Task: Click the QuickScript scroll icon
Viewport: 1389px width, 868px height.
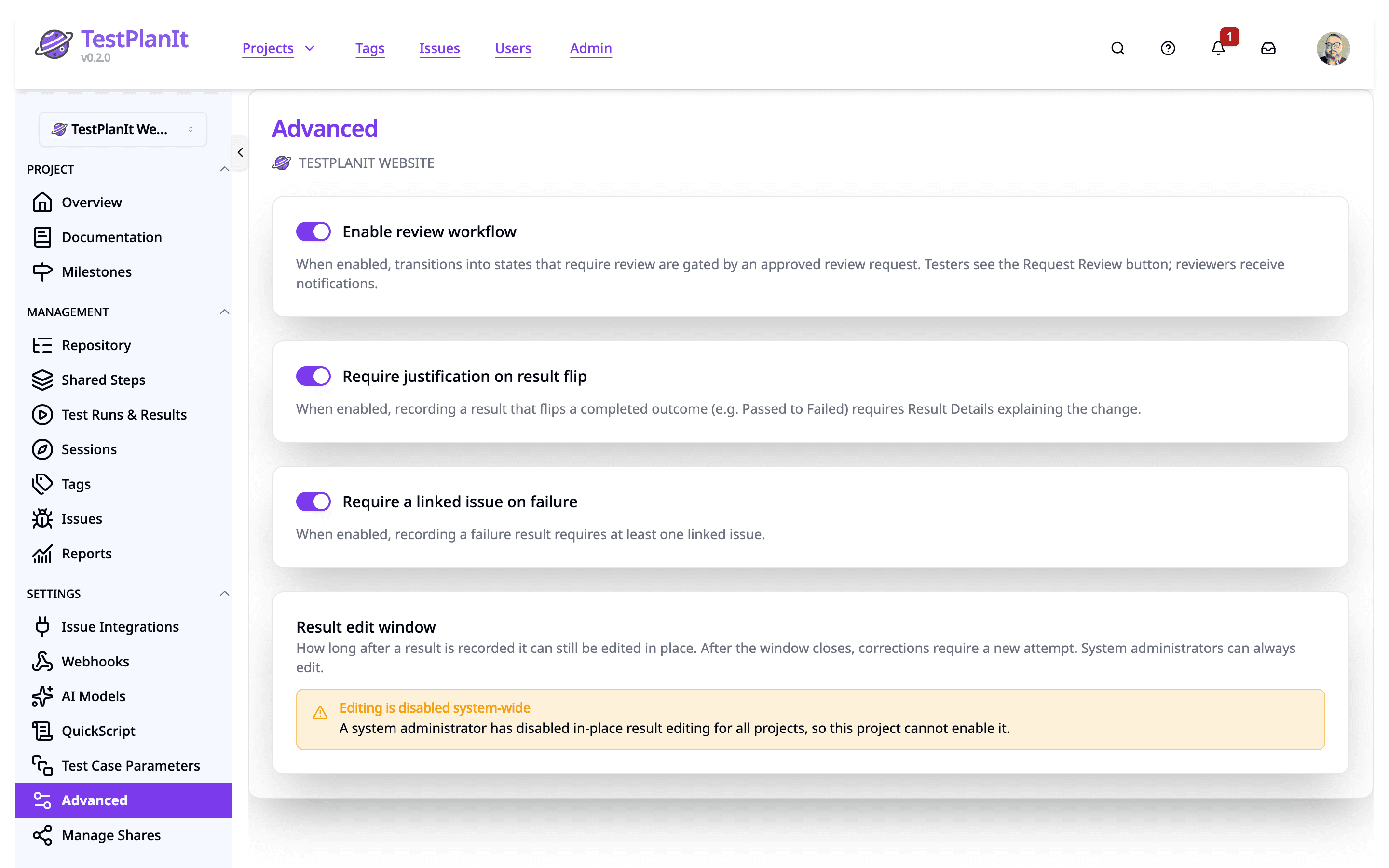Action: (42, 731)
